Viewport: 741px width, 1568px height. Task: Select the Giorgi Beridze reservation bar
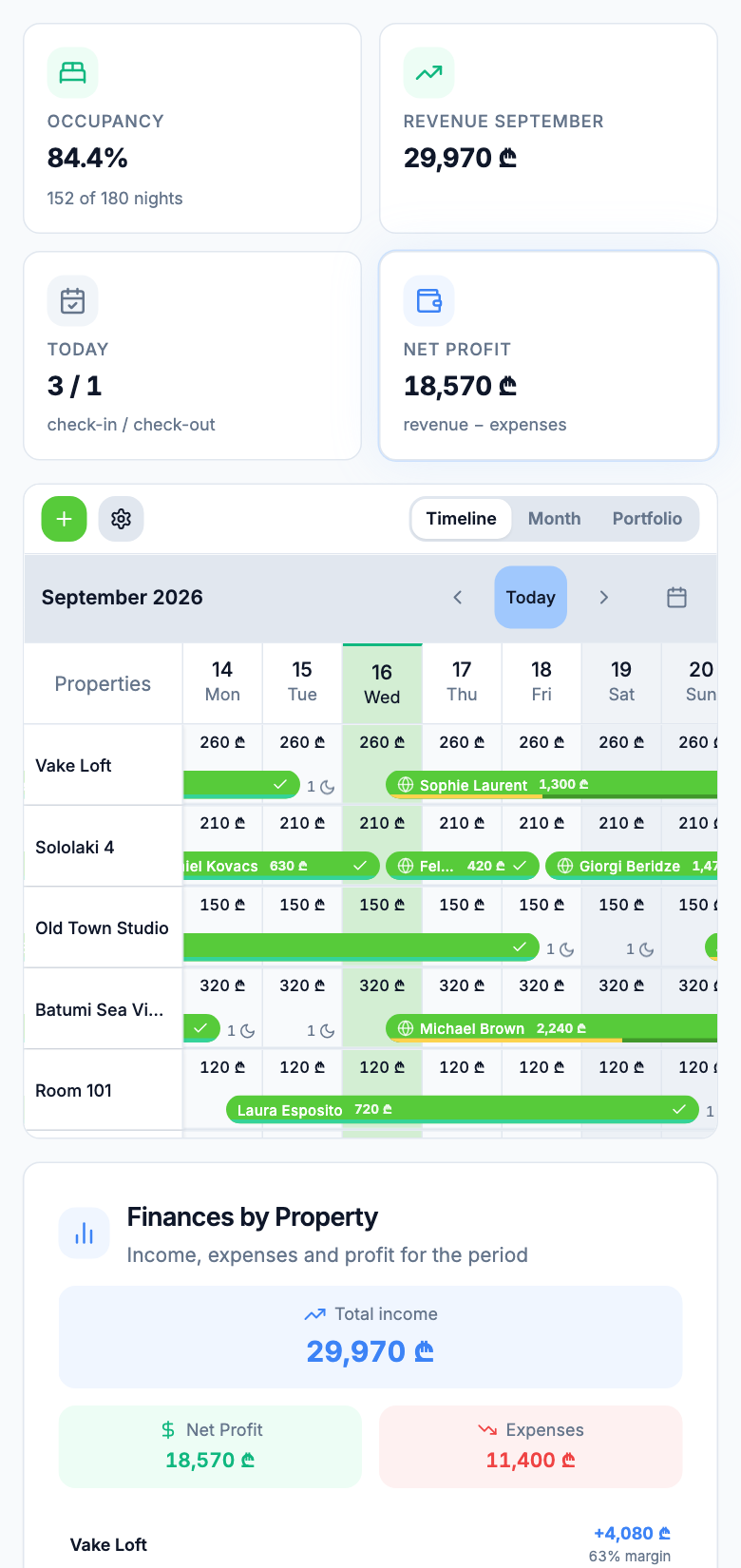click(x=632, y=866)
